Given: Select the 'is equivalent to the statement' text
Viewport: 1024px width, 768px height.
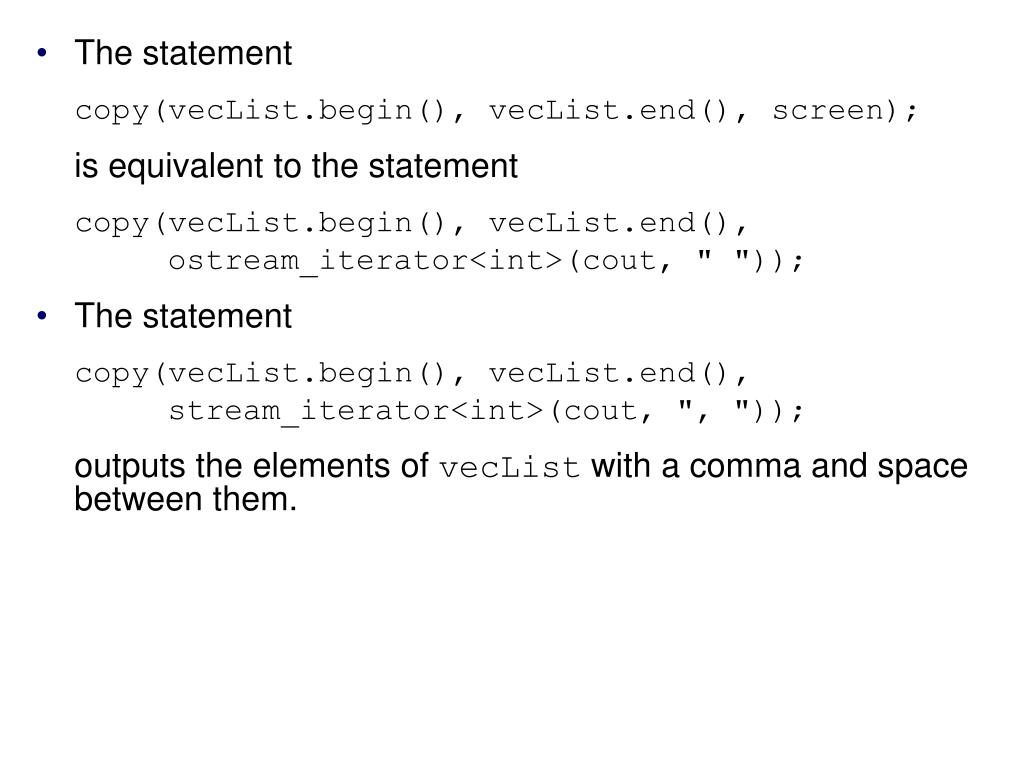Looking at the screenshot, I should 296,167.
